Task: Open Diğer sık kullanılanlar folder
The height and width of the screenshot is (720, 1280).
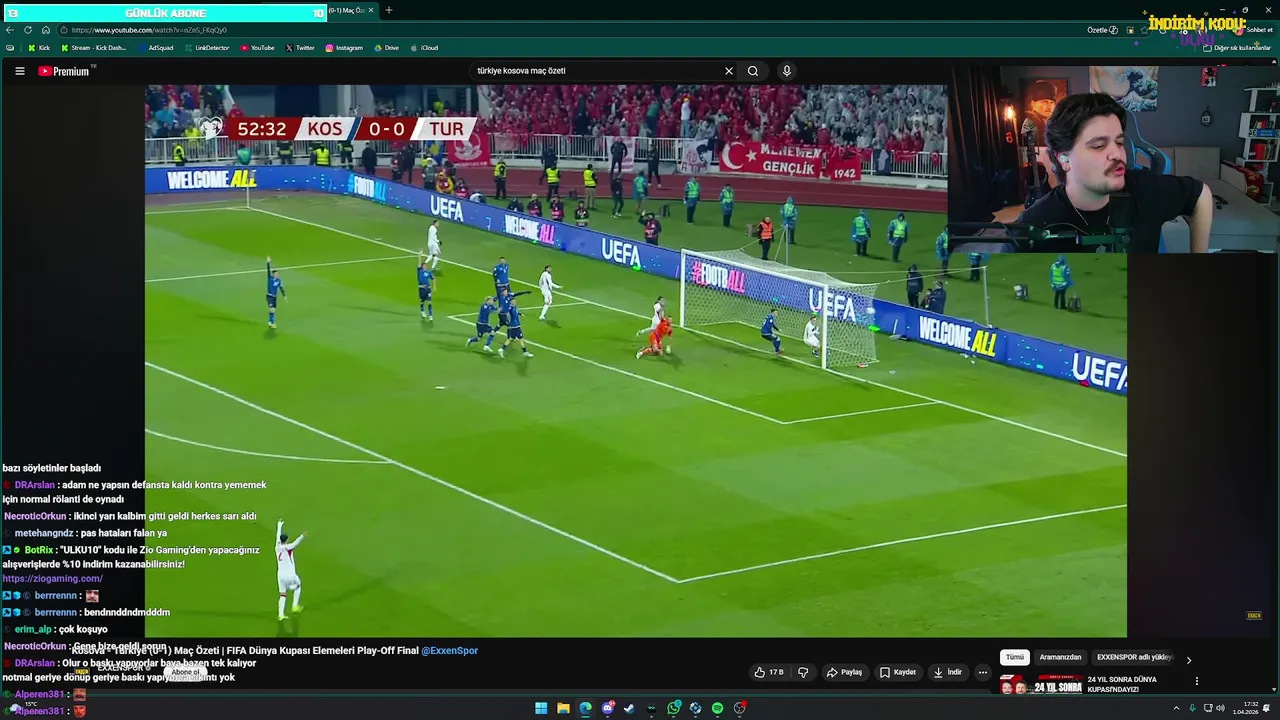Action: click(x=1237, y=48)
